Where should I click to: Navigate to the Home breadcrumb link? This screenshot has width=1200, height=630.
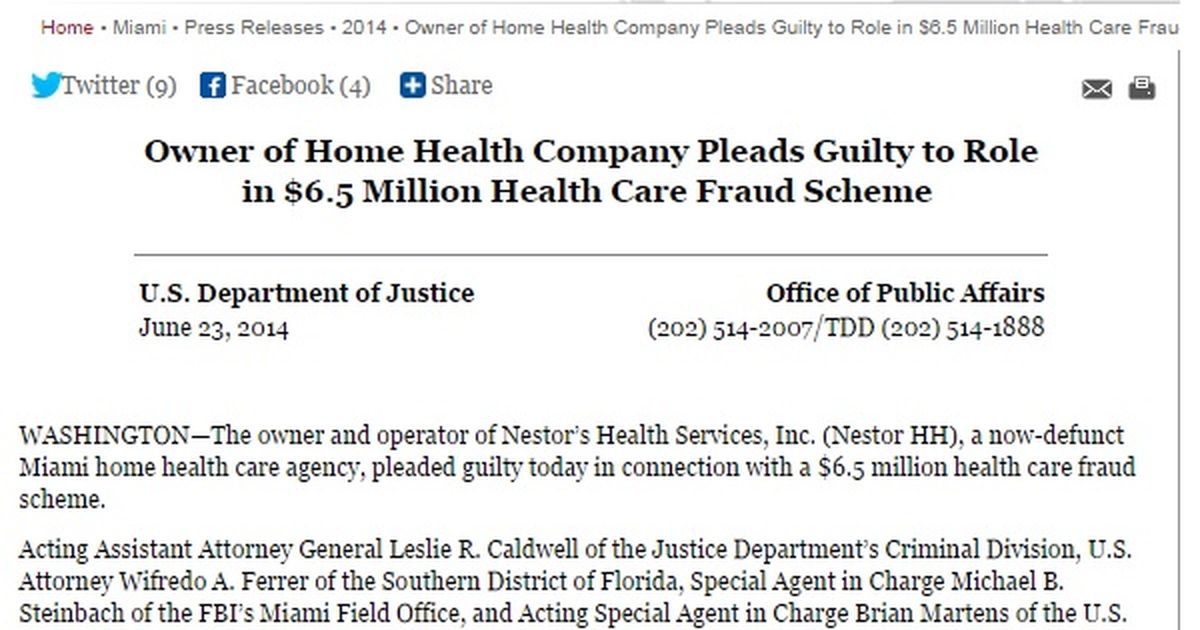point(66,28)
